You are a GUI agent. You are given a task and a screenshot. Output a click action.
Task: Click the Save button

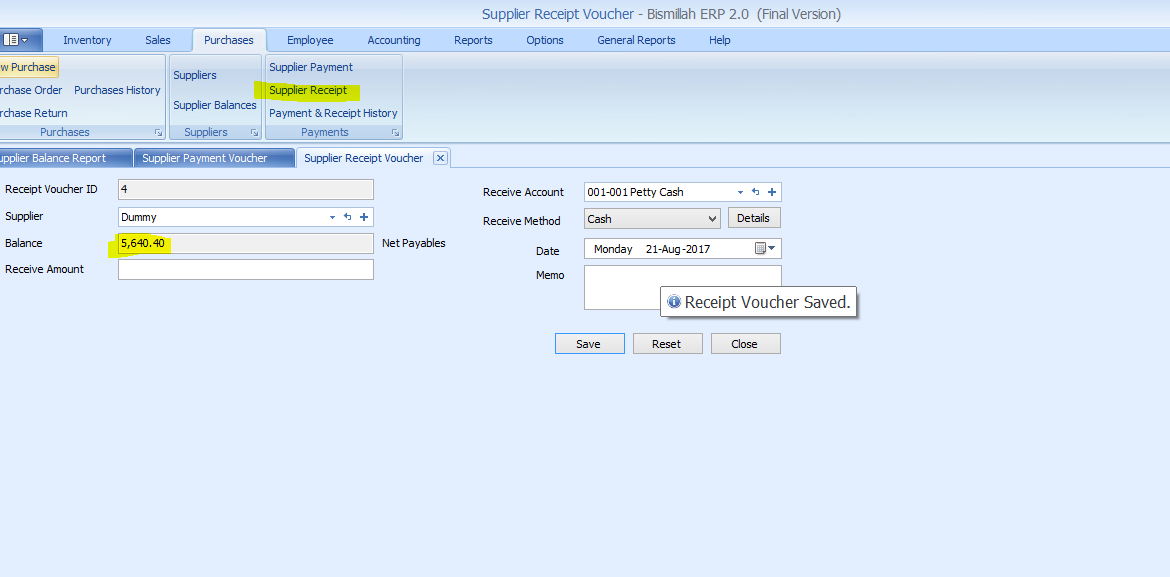589,344
